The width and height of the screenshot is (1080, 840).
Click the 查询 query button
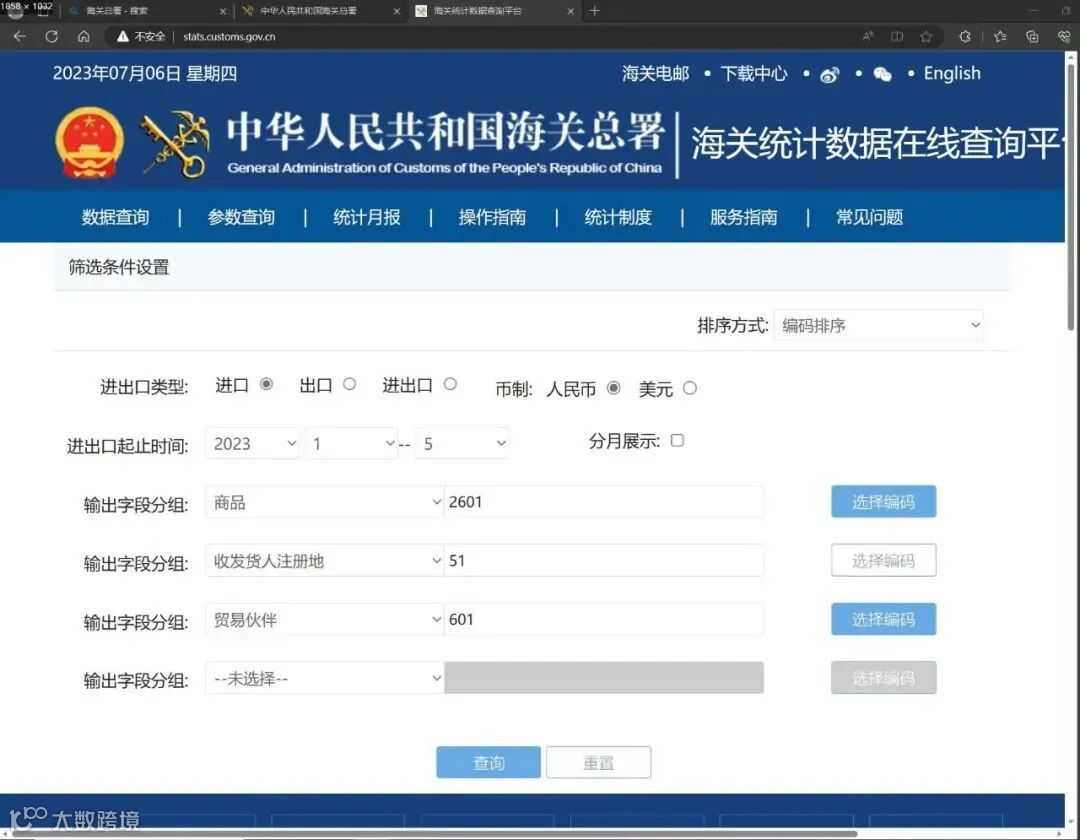[488, 762]
